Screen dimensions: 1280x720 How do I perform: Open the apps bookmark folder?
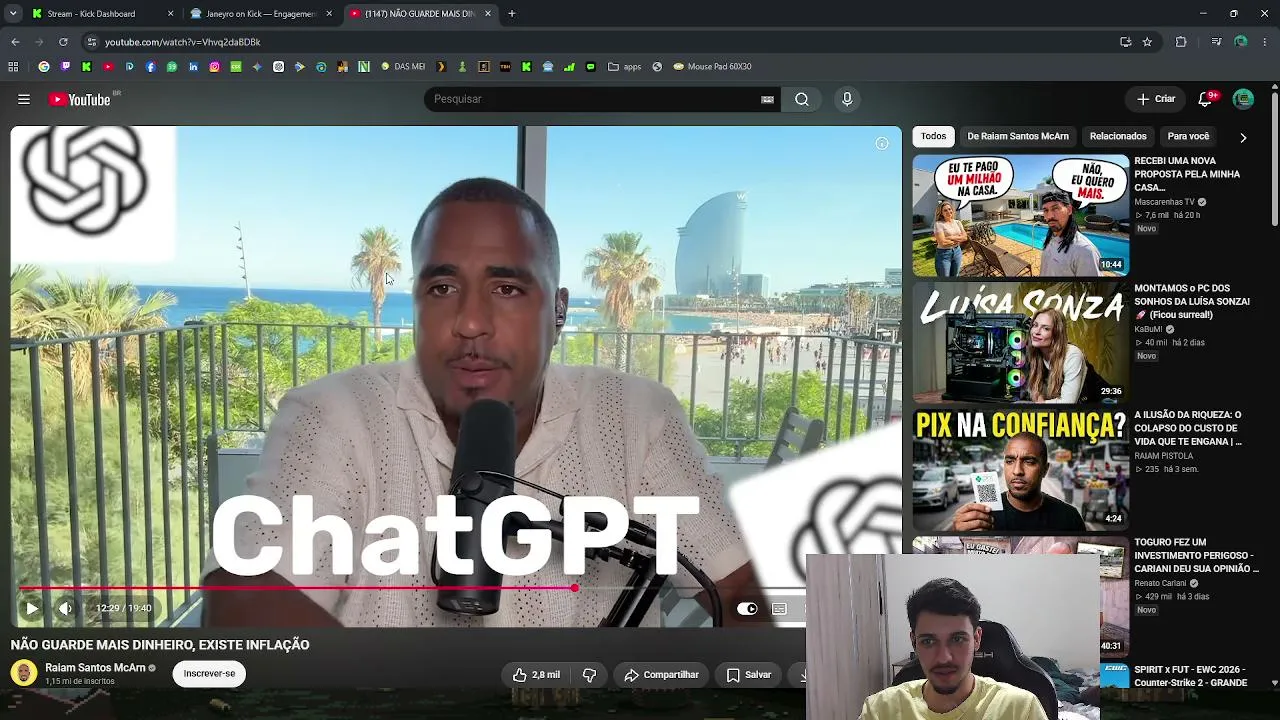click(x=625, y=67)
